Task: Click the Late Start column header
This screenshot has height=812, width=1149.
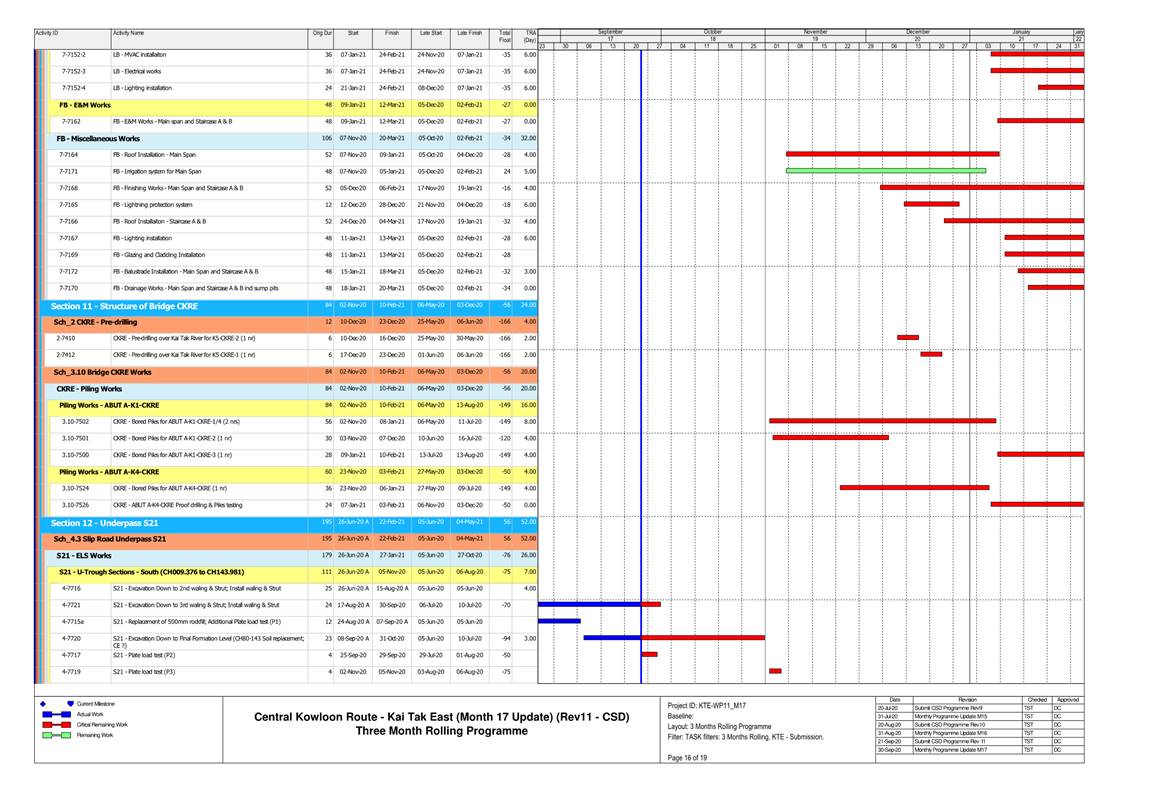Action: coord(430,34)
